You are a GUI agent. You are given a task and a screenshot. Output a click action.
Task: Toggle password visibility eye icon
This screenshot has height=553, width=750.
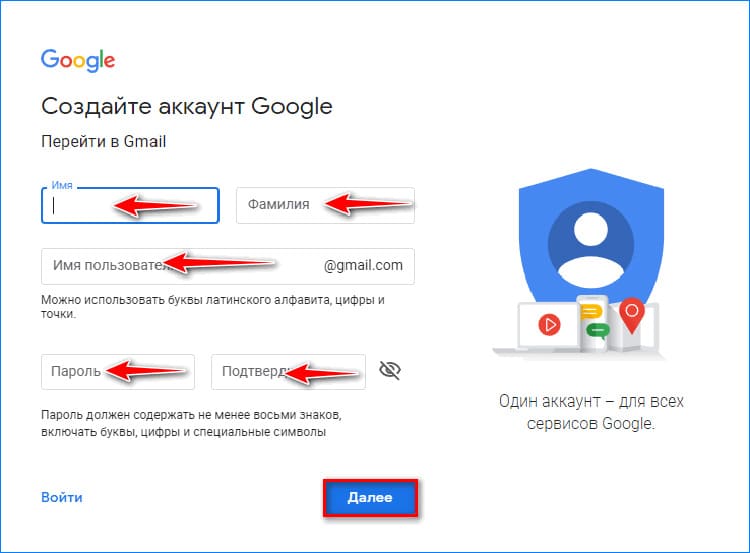(390, 370)
